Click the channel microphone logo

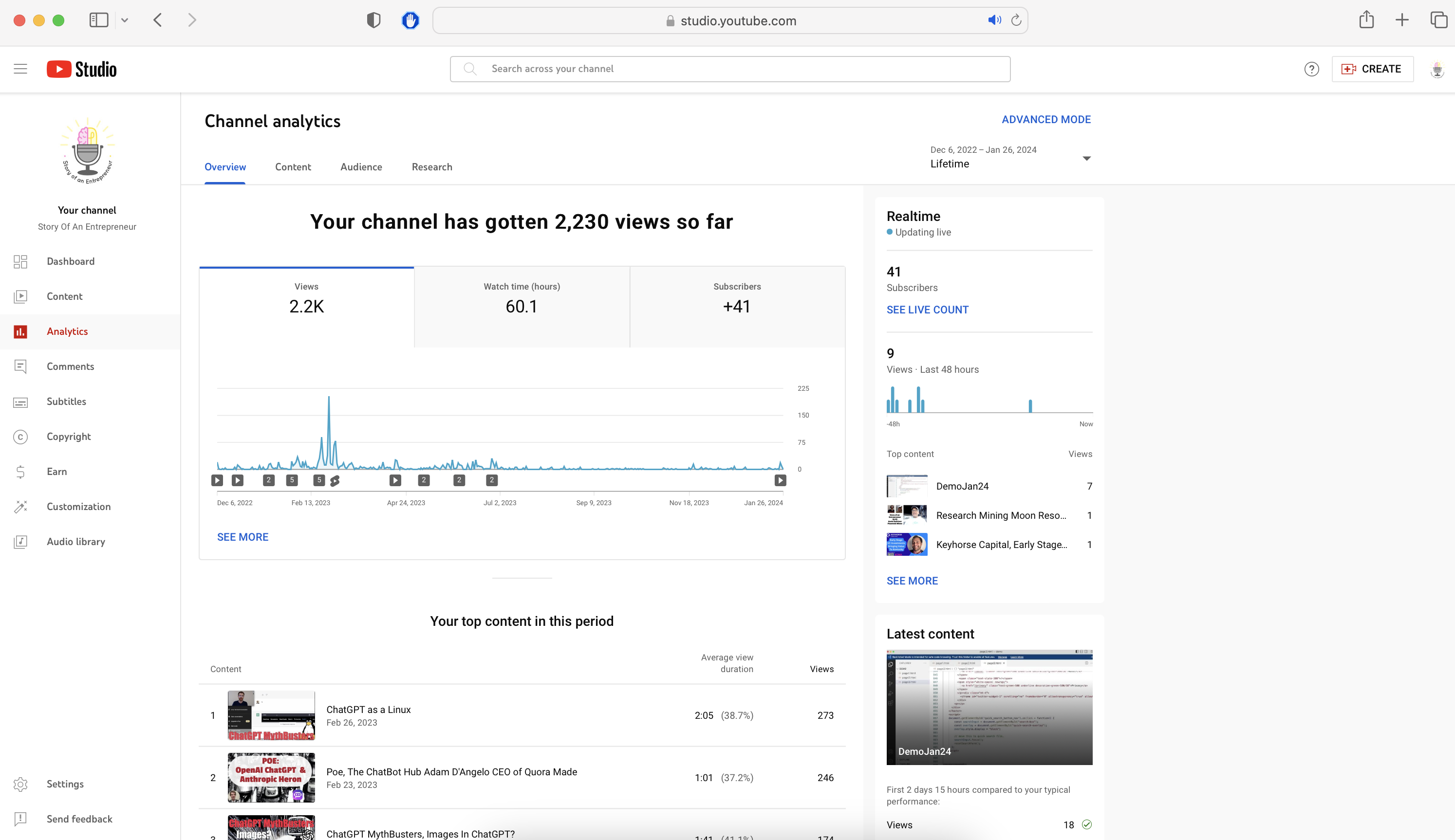87,151
